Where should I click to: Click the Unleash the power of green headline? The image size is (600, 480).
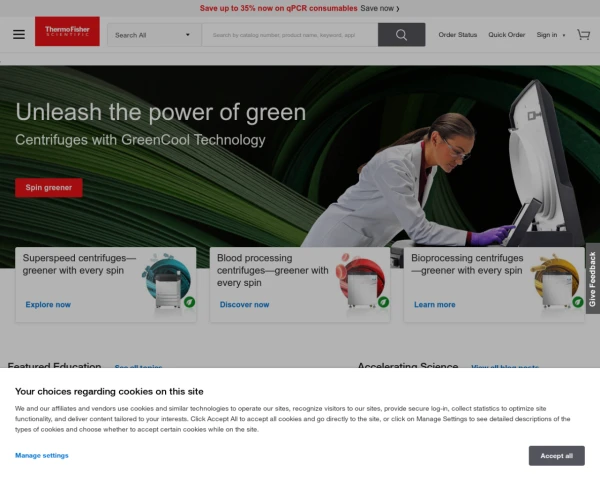tap(161, 113)
